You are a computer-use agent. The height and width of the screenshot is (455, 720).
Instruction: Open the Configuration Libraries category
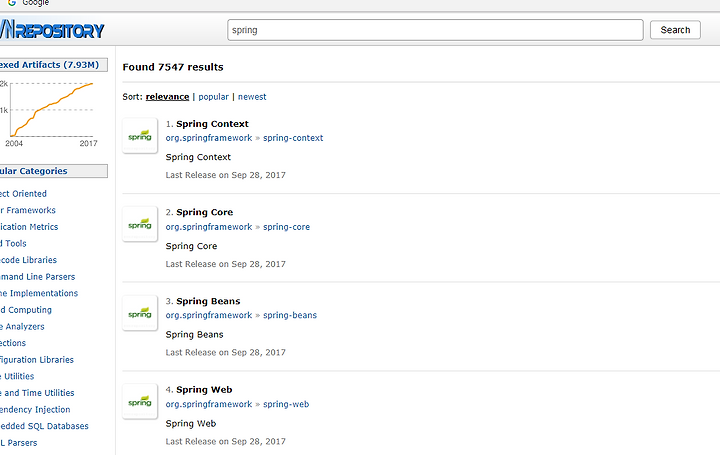coord(37,360)
